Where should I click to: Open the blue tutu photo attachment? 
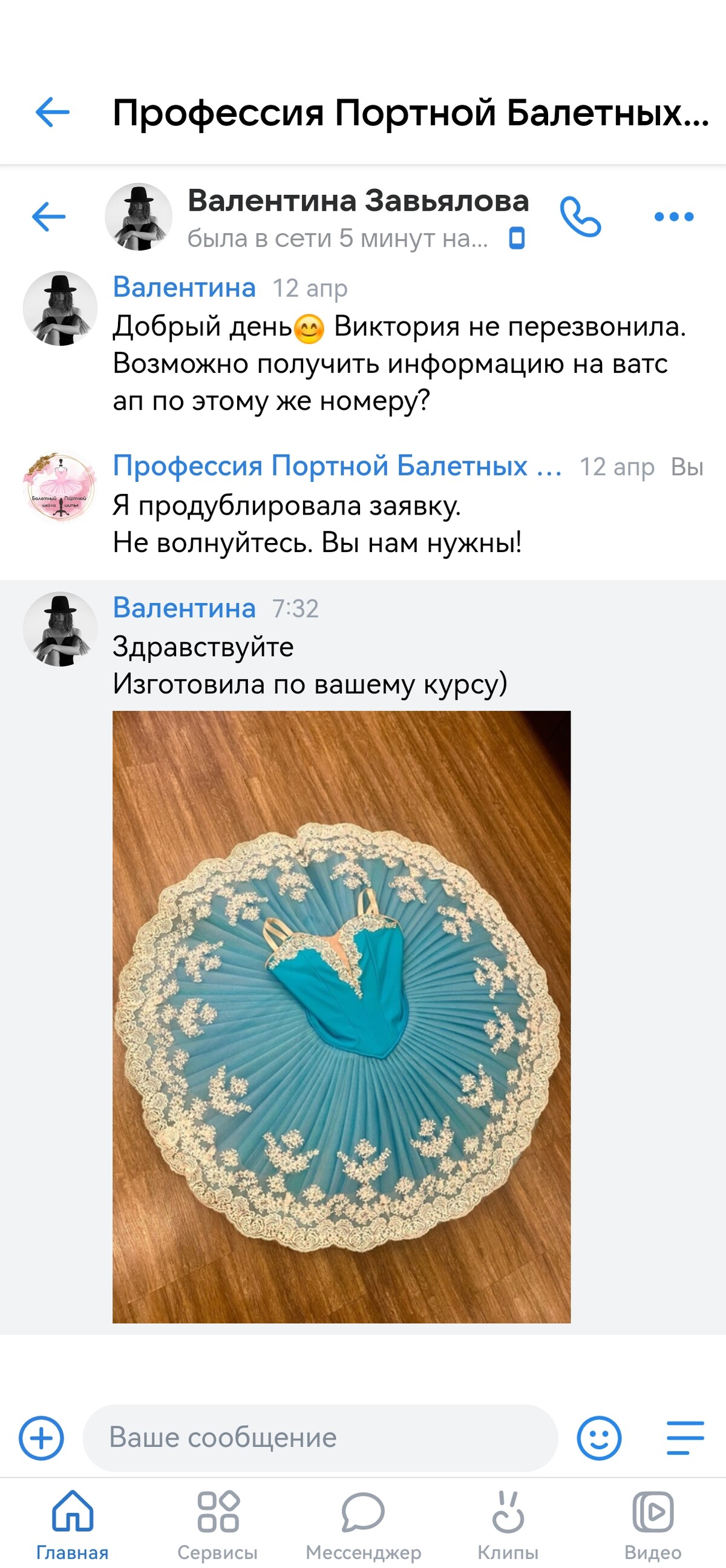(341, 1016)
